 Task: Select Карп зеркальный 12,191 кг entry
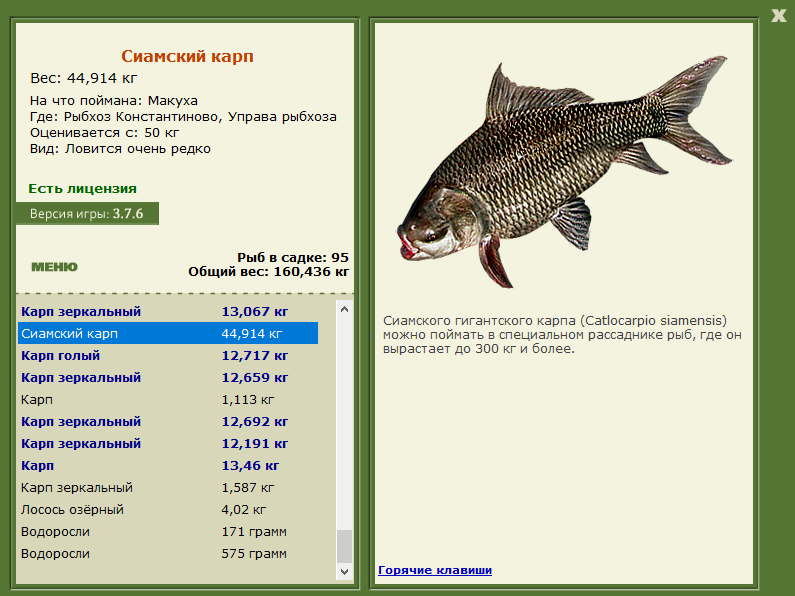pos(168,443)
